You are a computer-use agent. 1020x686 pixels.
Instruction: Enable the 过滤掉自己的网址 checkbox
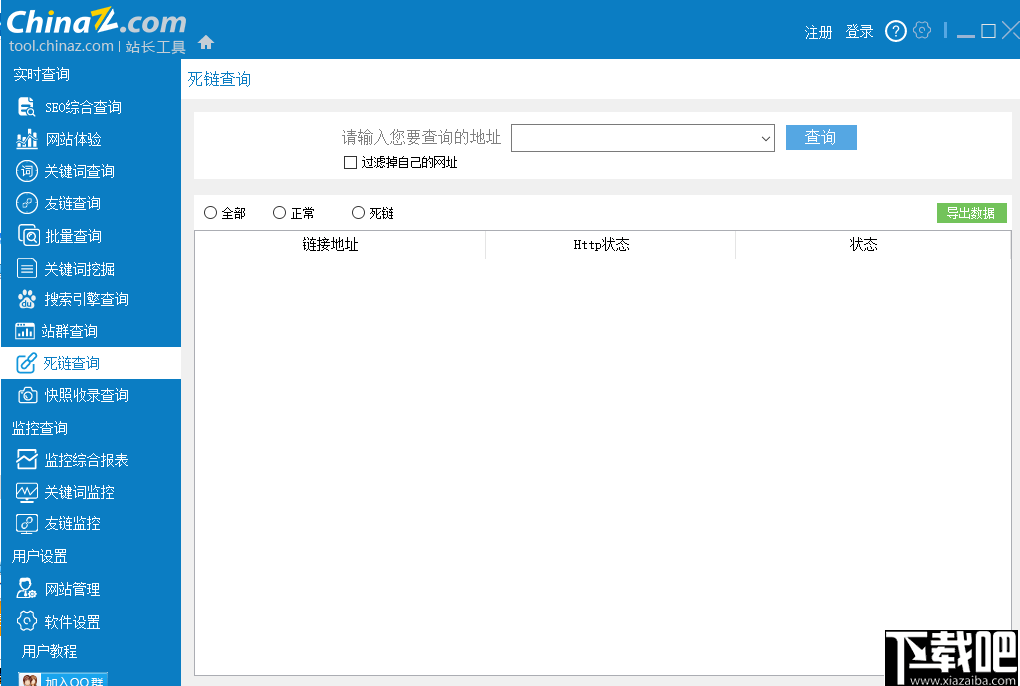[x=351, y=161]
